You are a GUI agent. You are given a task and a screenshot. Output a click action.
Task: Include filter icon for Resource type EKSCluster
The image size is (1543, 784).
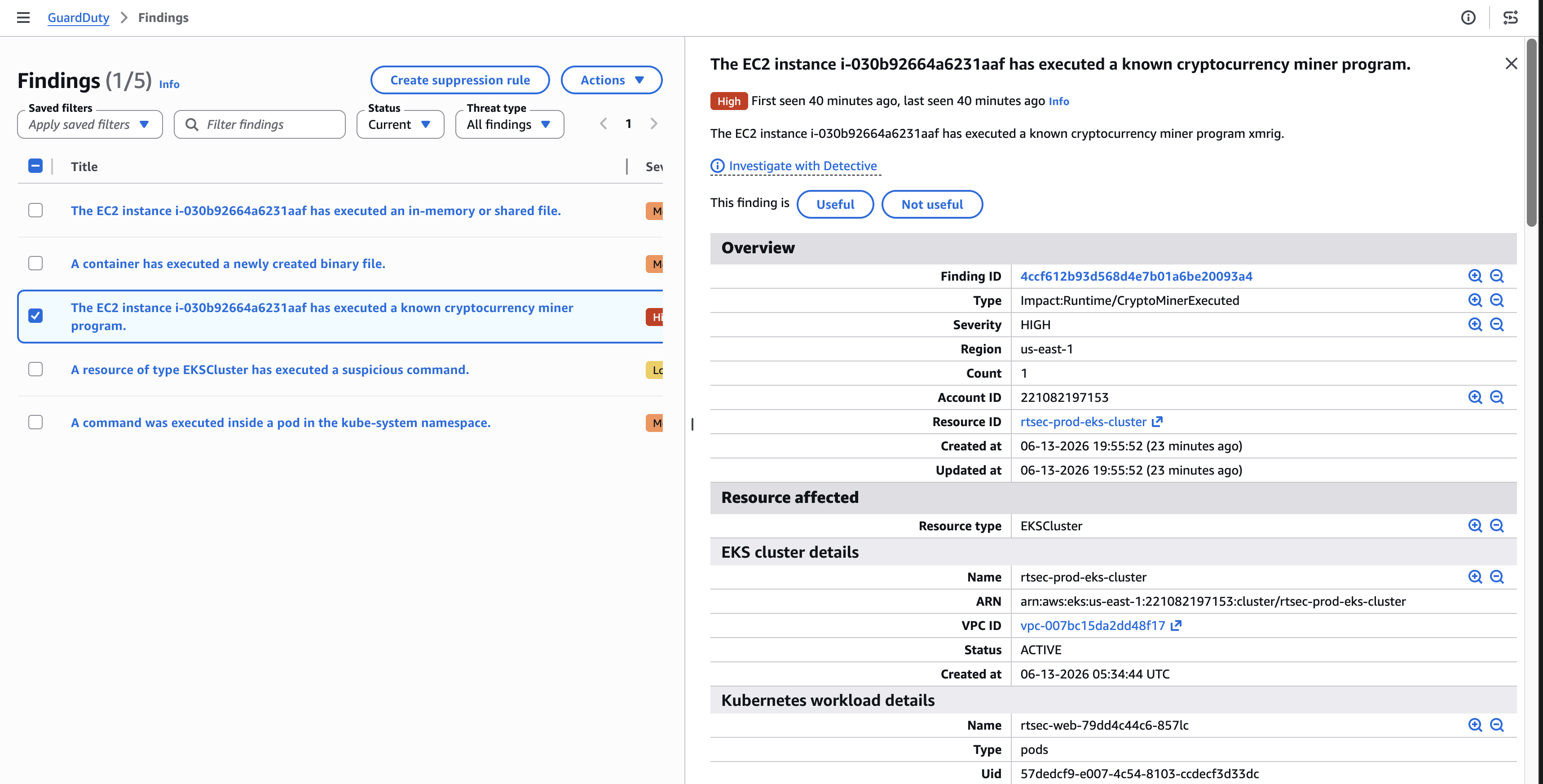pos(1475,526)
